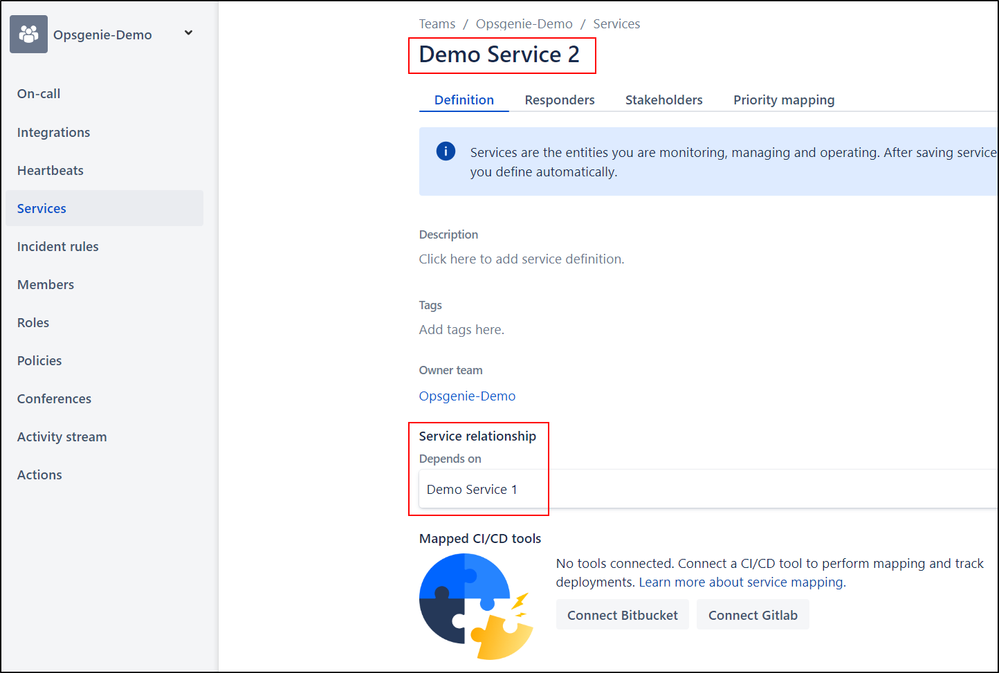This screenshot has width=999, height=673.
Task: Click the Opsgenie-Demo owner team link
Action: [467, 396]
